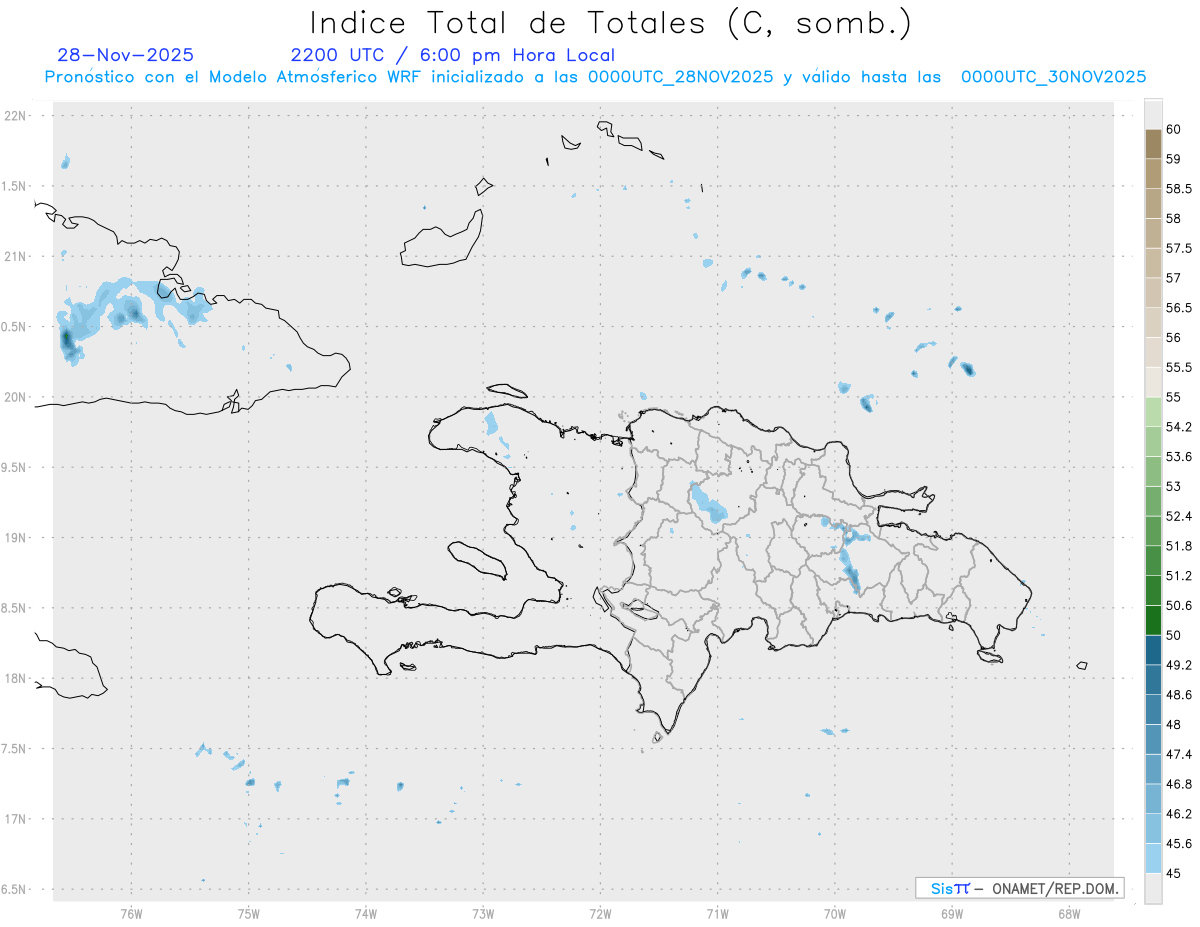Image resolution: width=1200 pixels, height=927 pixels.
Task: Click the truncated latitude label '1.5N'
Action: click(14, 186)
